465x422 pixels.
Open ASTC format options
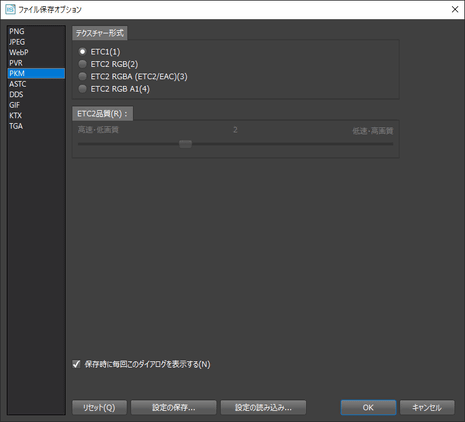[x=36, y=84]
